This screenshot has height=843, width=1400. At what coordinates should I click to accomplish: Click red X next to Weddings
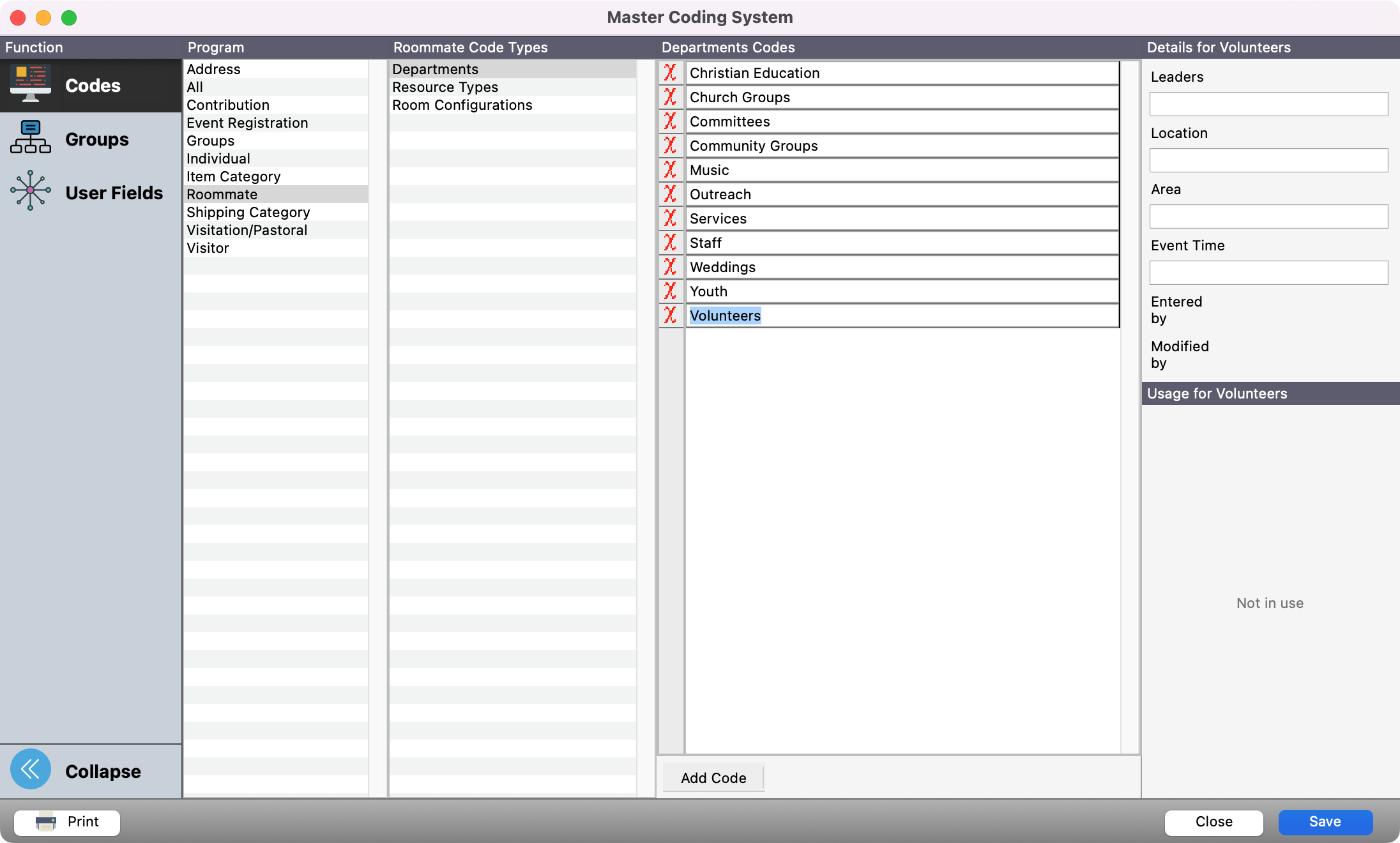(670, 267)
